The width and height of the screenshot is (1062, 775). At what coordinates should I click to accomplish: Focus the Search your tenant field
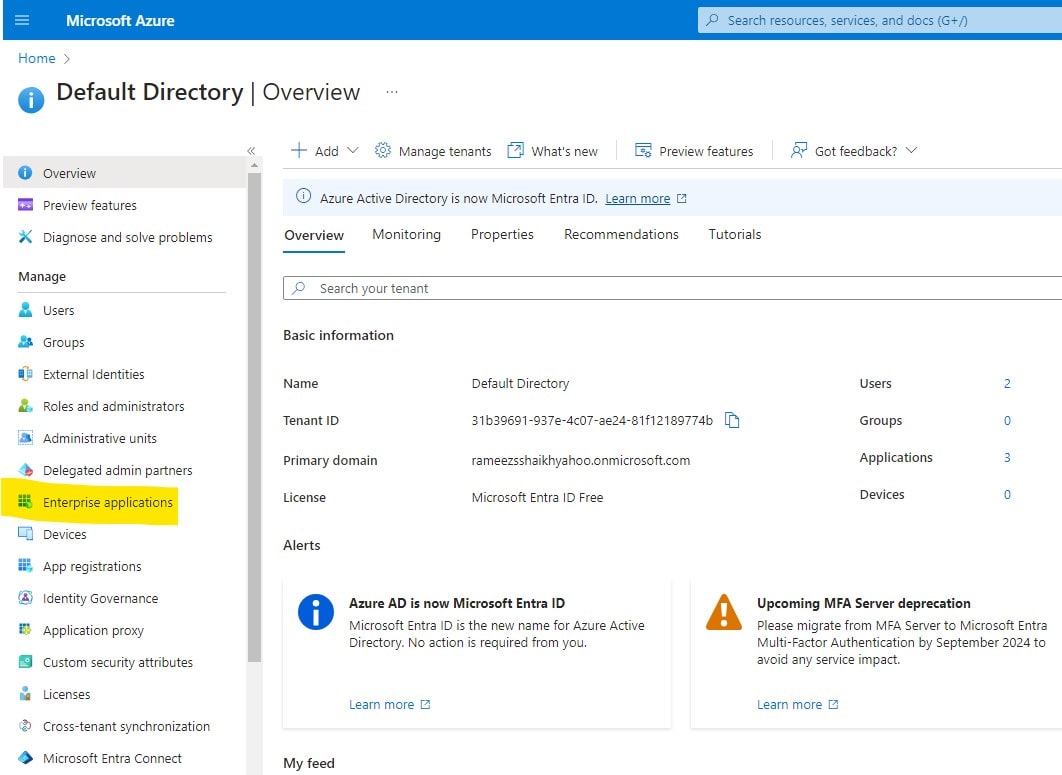672,288
